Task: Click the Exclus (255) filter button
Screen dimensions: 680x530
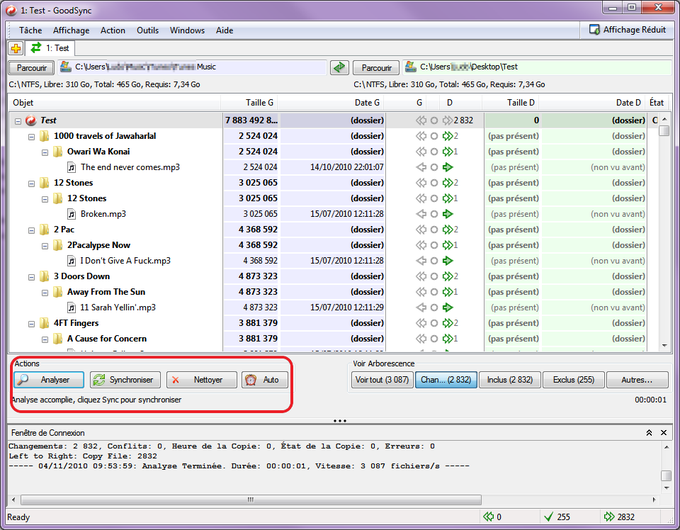Action: [x=573, y=380]
